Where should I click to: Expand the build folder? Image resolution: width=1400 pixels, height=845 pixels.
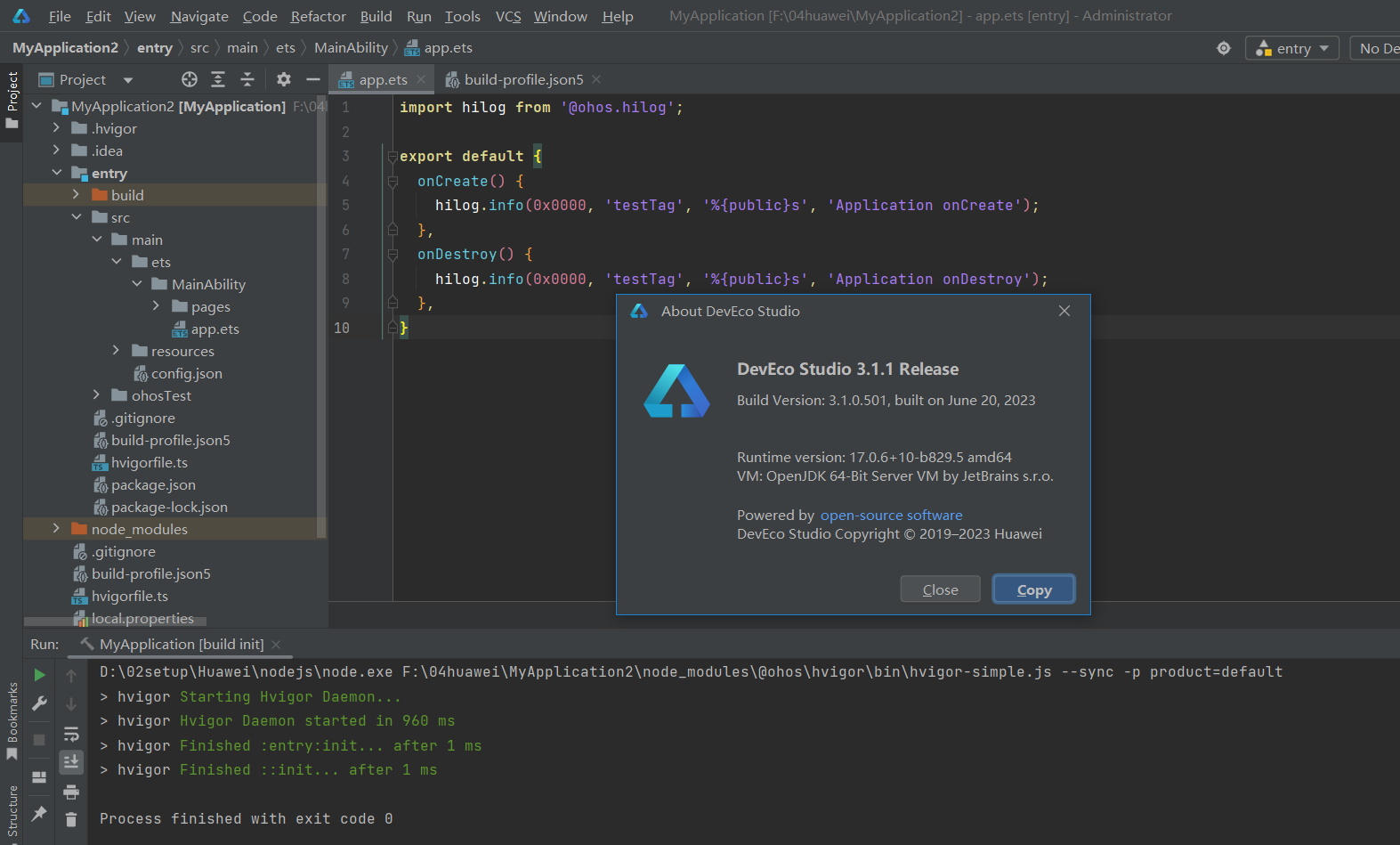(x=76, y=194)
